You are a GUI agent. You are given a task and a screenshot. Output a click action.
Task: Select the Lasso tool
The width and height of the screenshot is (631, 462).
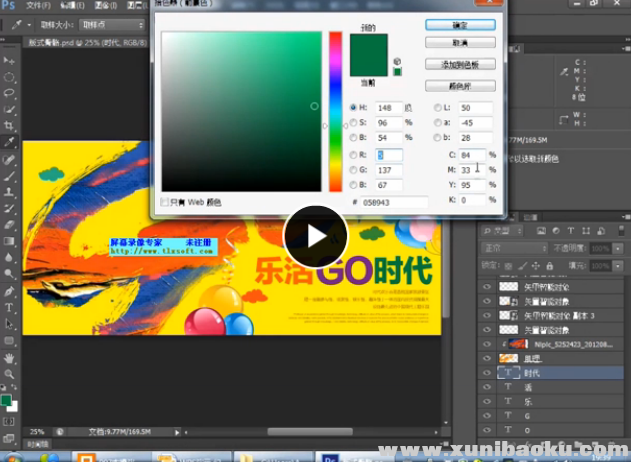click(x=9, y=93)
